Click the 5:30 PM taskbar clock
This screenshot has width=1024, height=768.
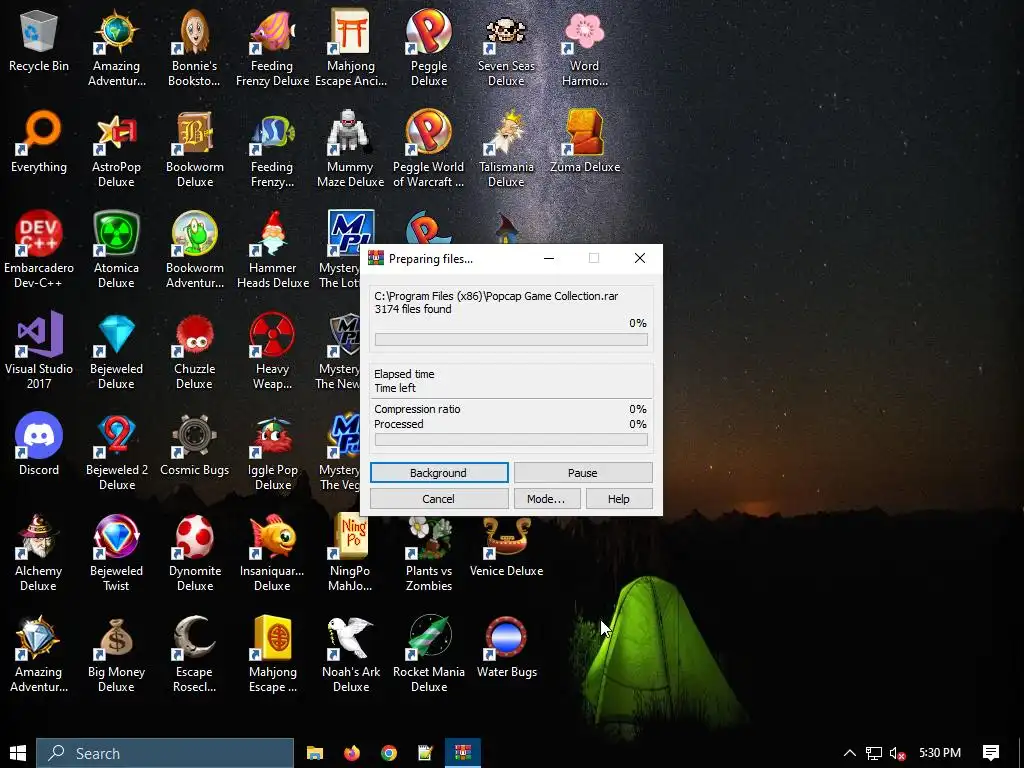pyautogui.click(x=940, y=753)
